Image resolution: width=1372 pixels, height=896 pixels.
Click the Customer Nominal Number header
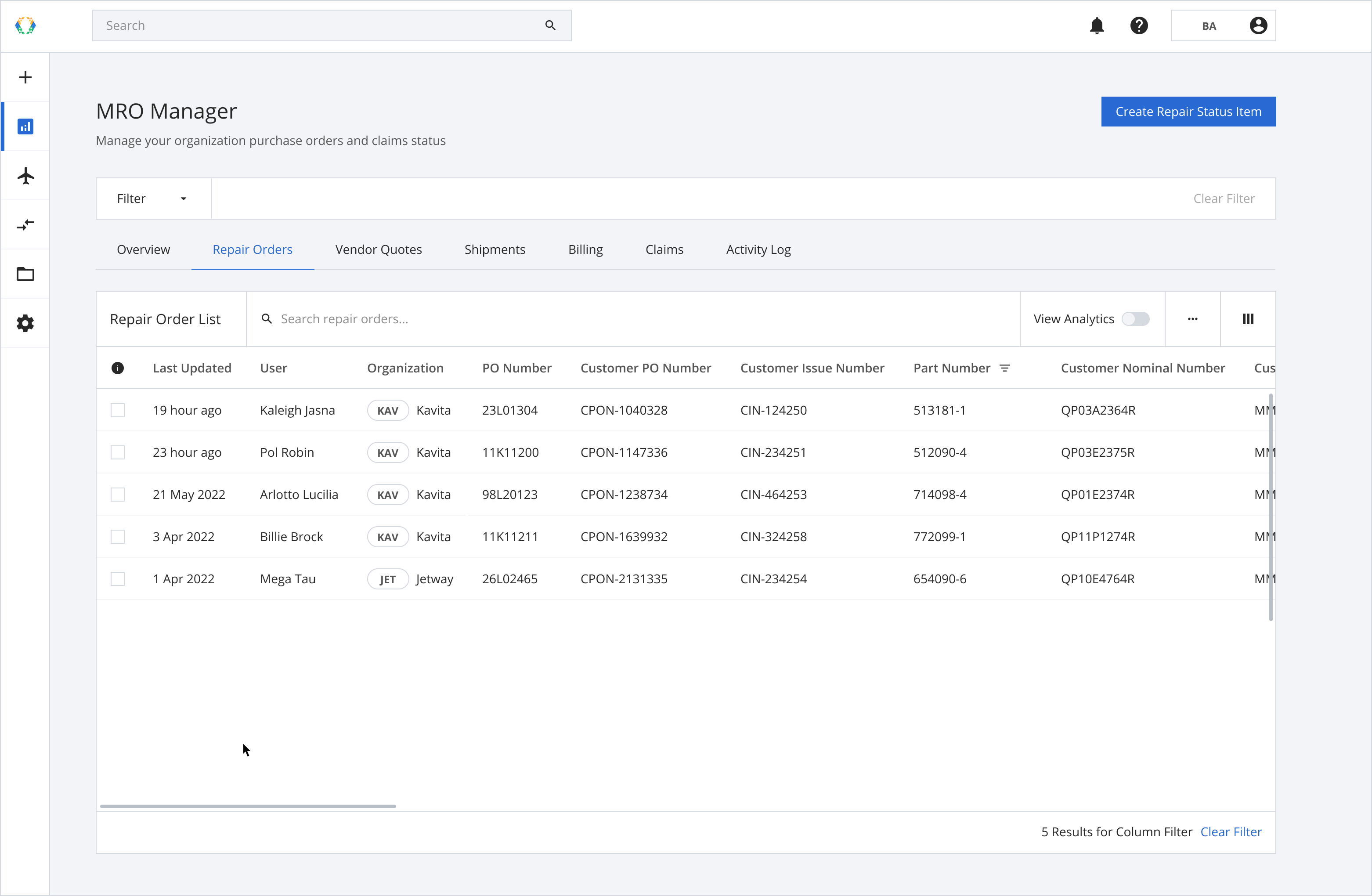1143,368
